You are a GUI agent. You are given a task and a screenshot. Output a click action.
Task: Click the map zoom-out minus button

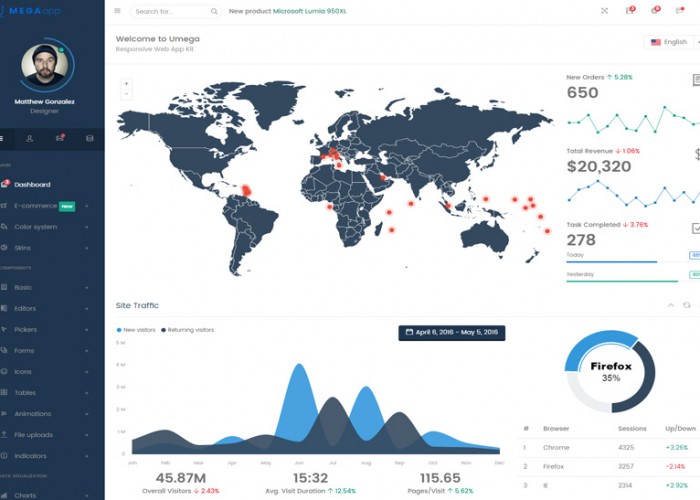pos(126,94)
